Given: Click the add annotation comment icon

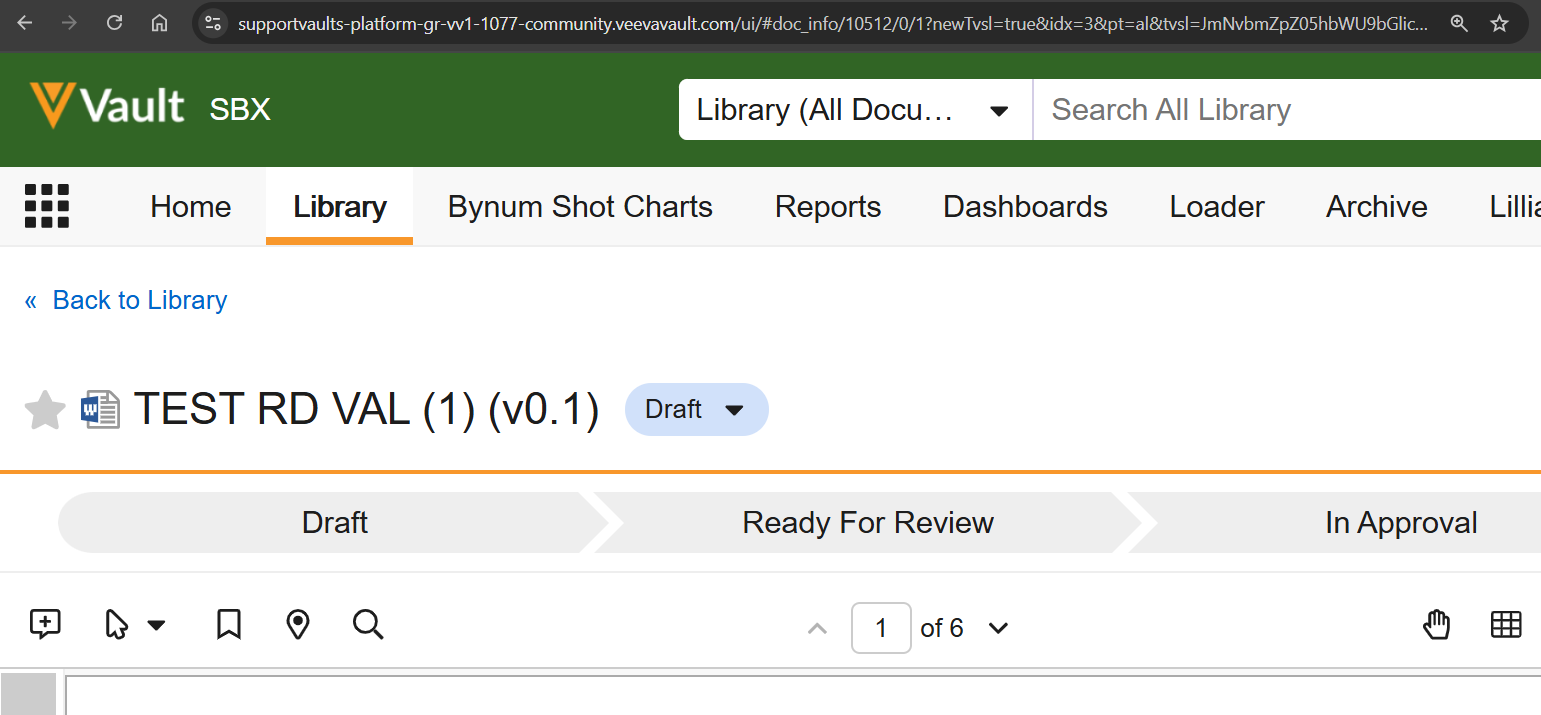Looking at the screenshot, I should 45,625.
